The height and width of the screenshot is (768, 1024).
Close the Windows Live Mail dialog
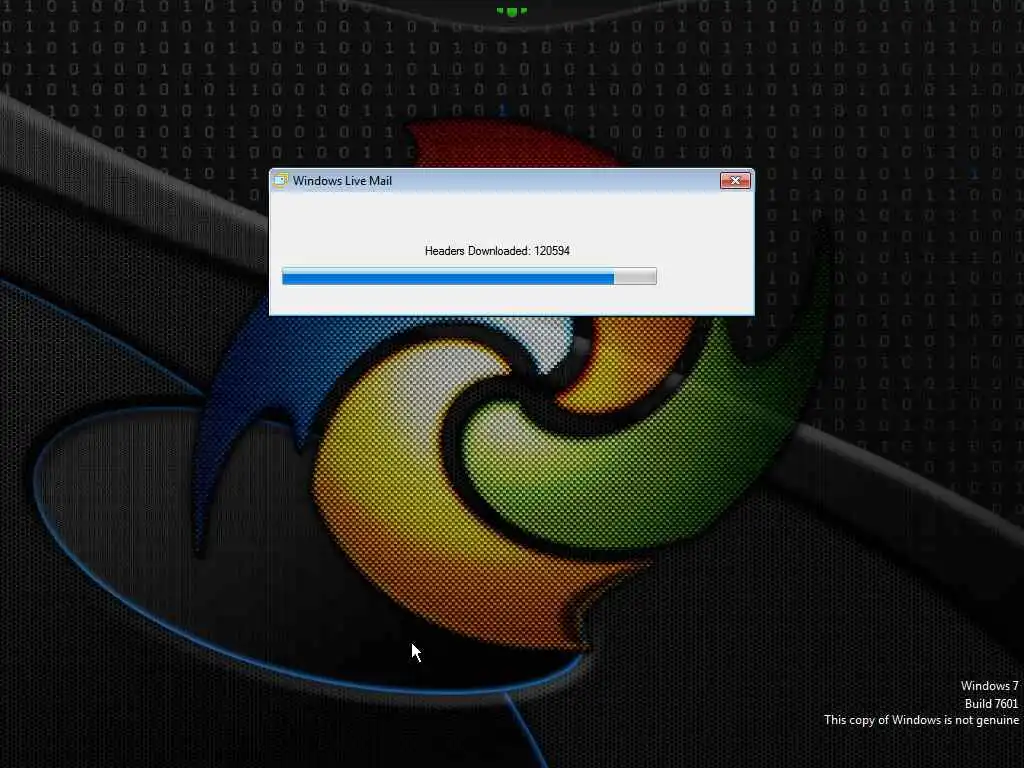(735, 180)
